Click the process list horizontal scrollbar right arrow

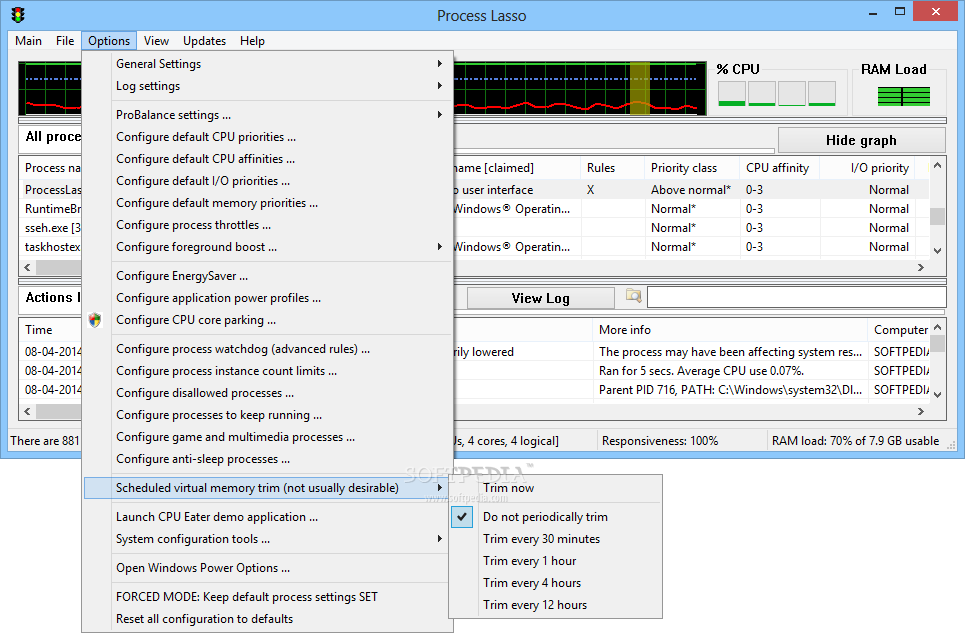(x=921, y=268)
